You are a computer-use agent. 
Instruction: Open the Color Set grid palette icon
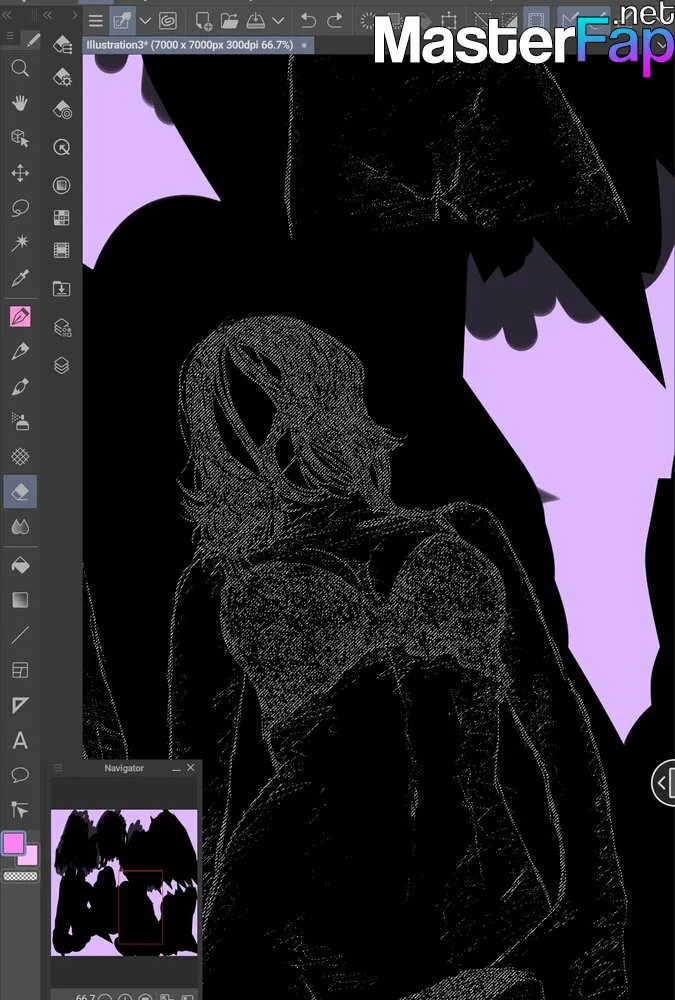[x=62, y=218]
